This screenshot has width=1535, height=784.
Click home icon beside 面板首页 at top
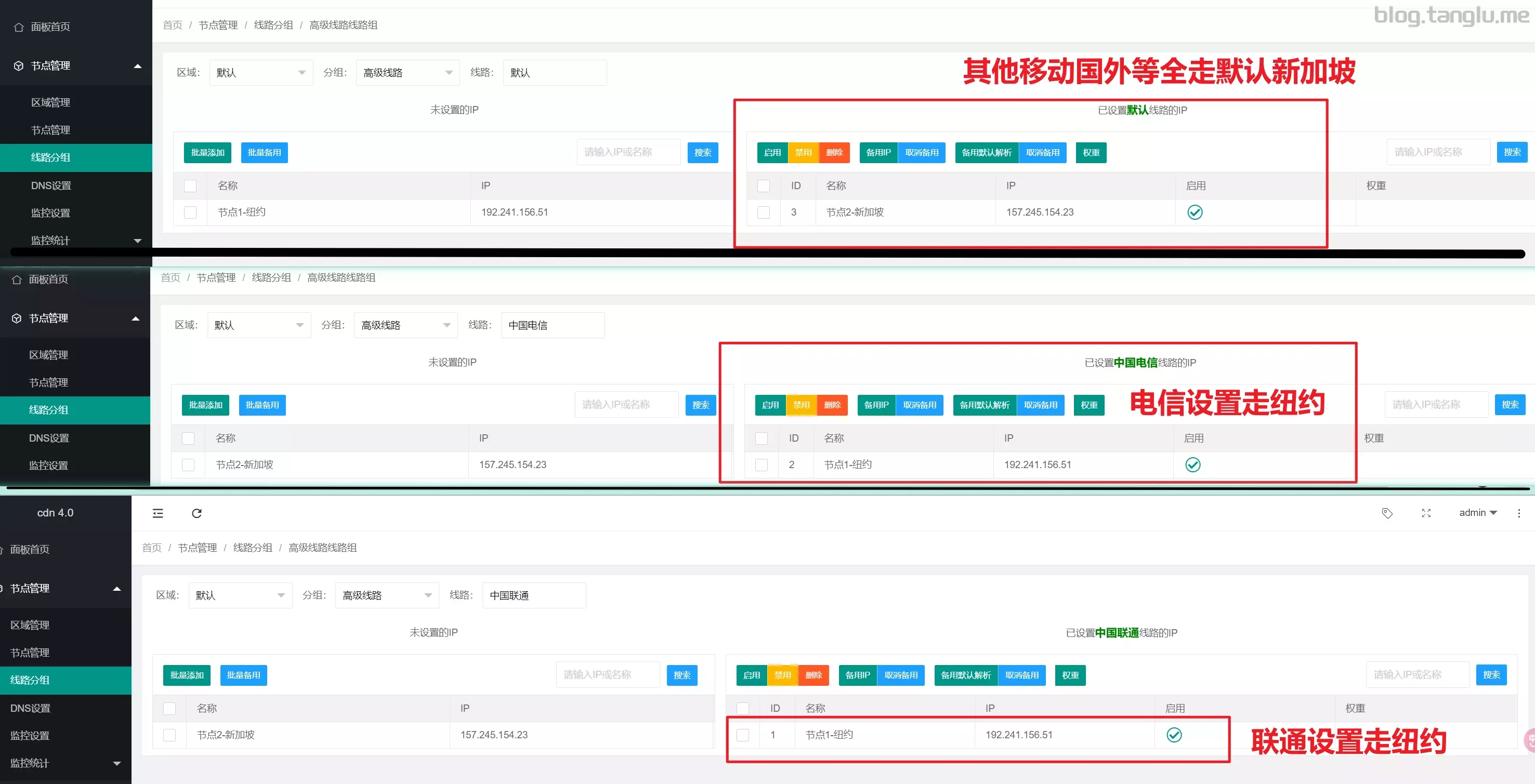(x=19, y=27)
